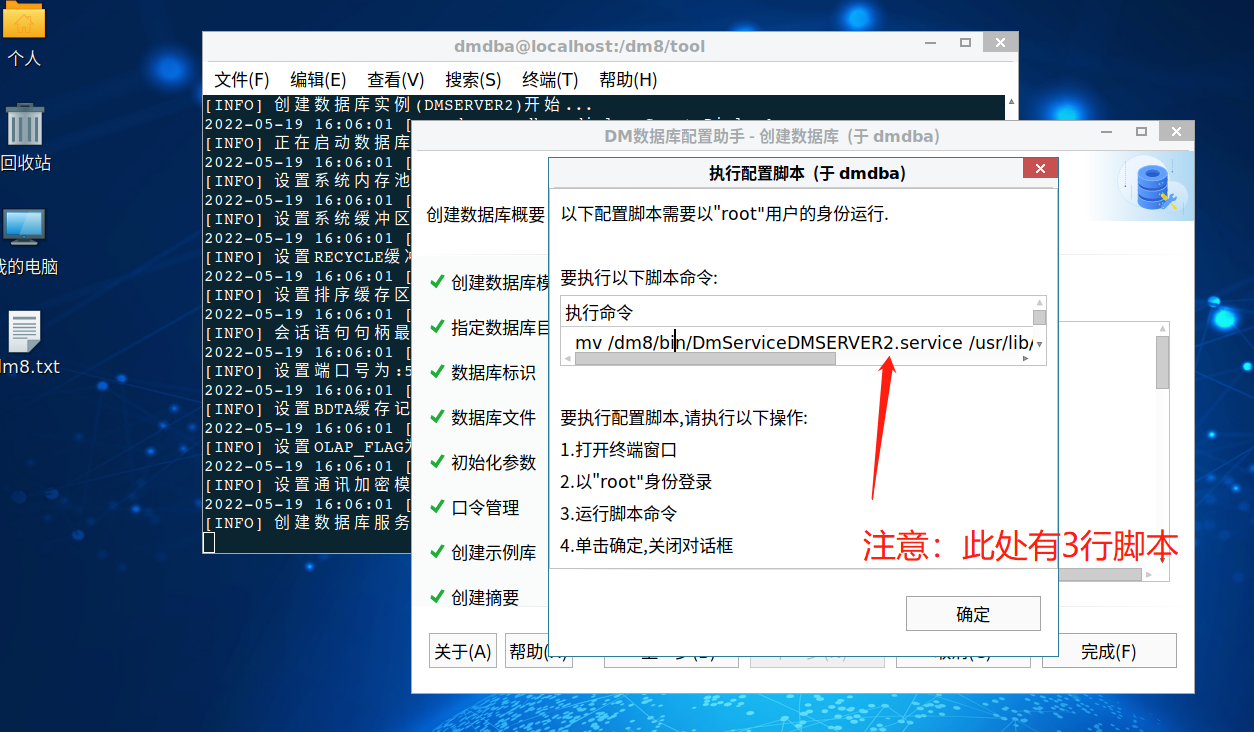Click right arrow of command list scrollbar
Viewport: 1254px width, 732px height.
click(1025, 358)
